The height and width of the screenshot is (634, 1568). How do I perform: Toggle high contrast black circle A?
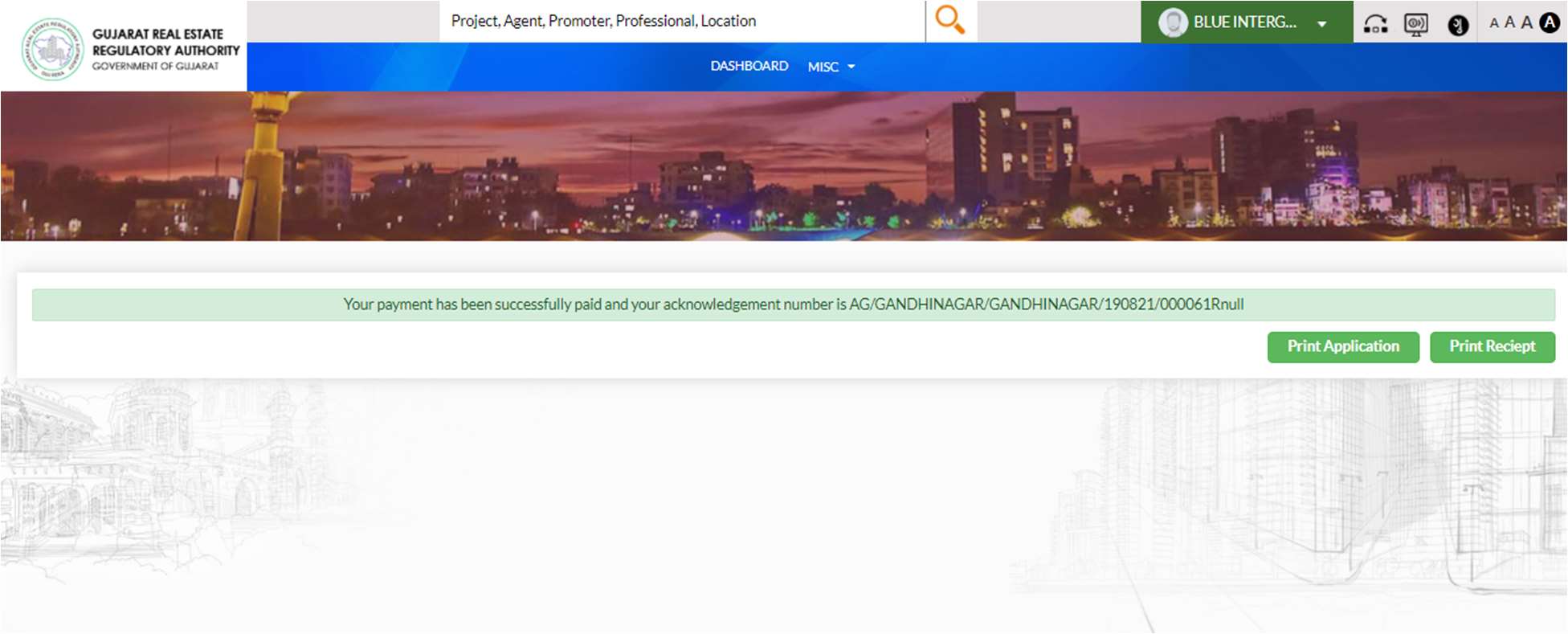[x=1550, y=22]
